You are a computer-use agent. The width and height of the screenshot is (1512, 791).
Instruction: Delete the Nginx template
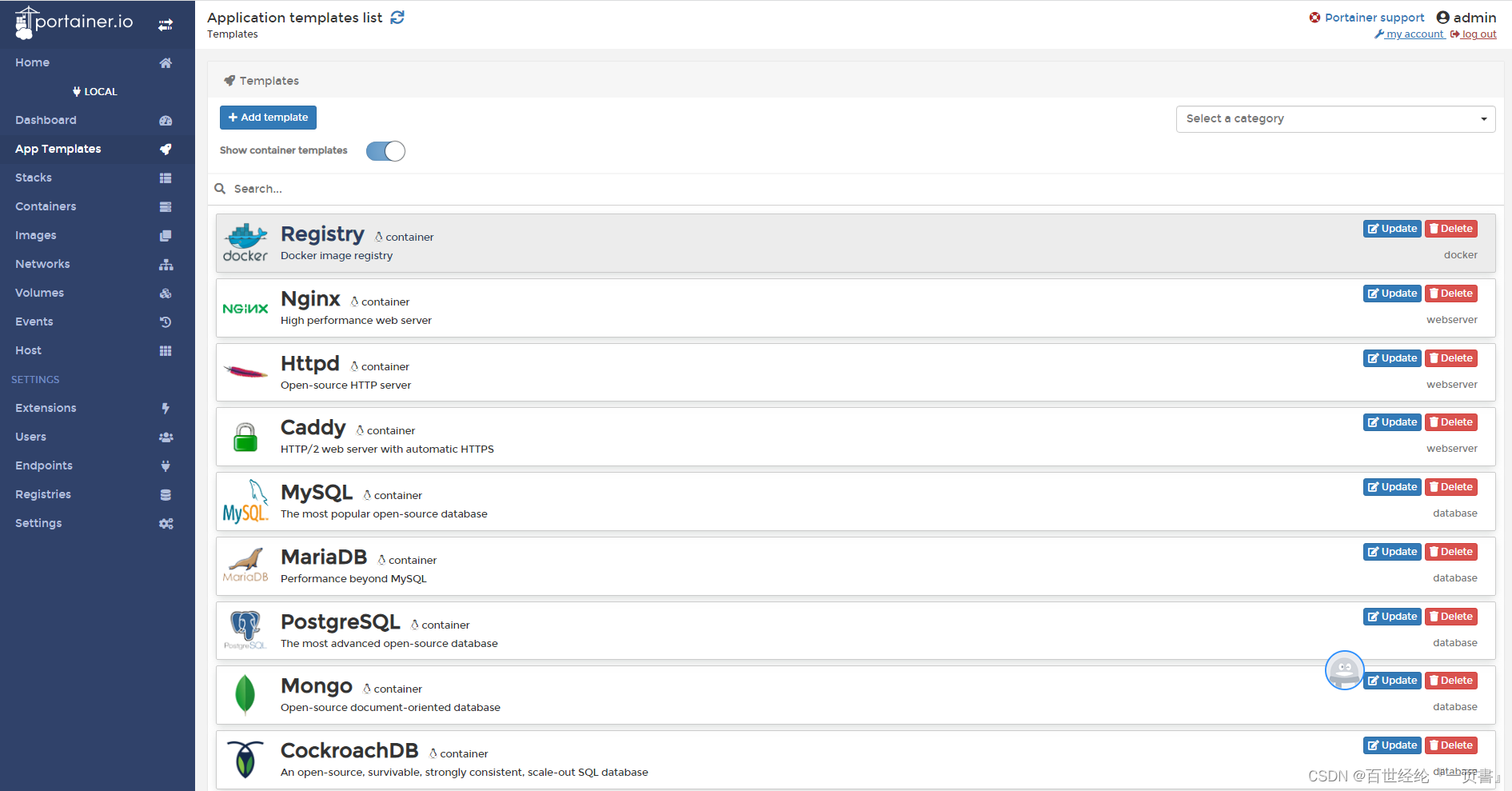point(1451,294)
